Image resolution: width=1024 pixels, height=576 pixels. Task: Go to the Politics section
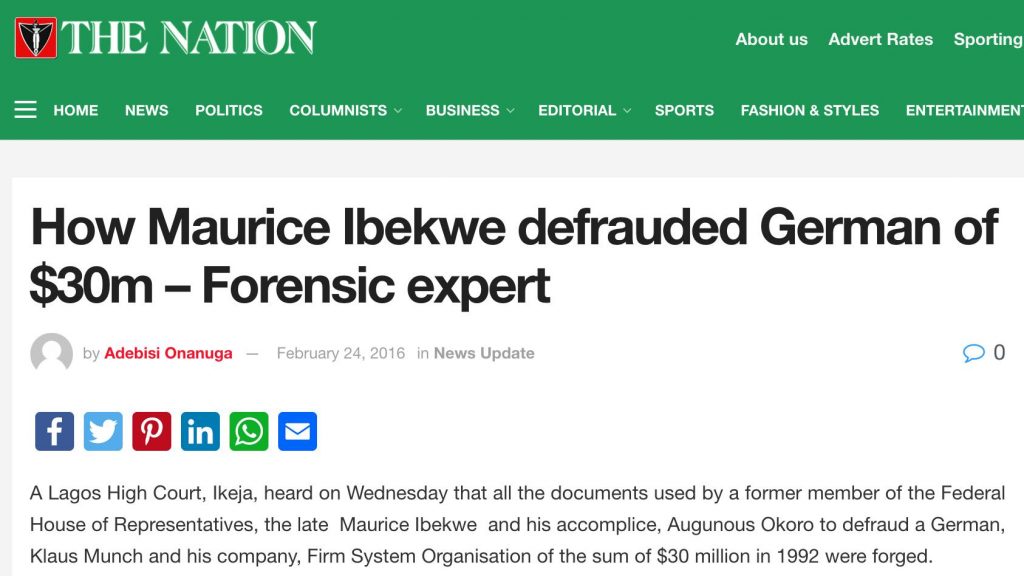tap(229, 110)
